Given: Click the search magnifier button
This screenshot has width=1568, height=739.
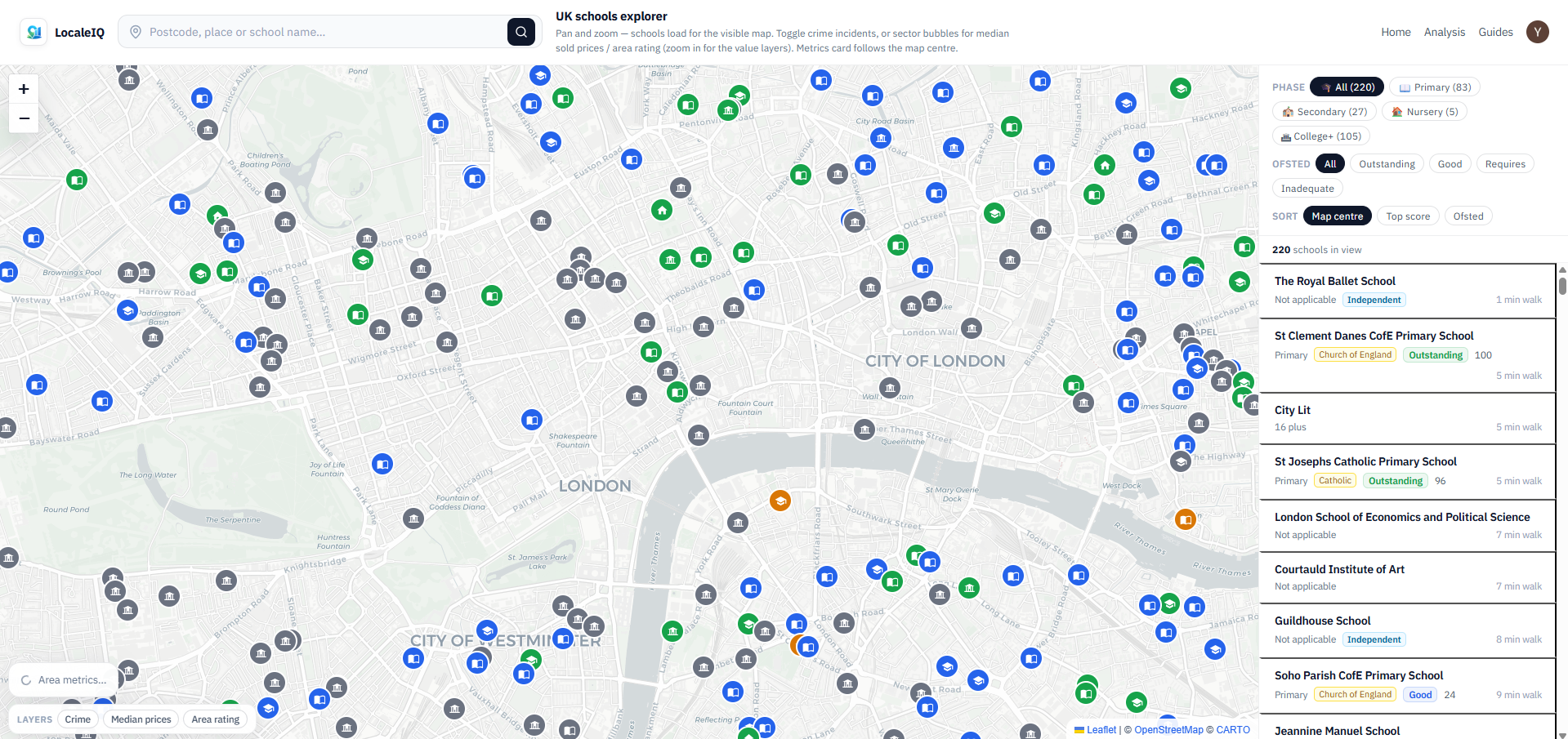Looking at the screenshot, I should (x=521, y=32).
